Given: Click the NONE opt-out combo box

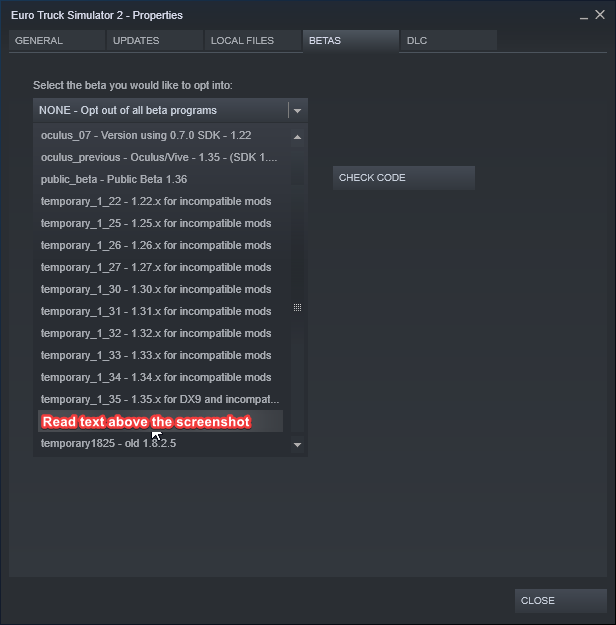Looking at the screenshot, I should [160, 111].
